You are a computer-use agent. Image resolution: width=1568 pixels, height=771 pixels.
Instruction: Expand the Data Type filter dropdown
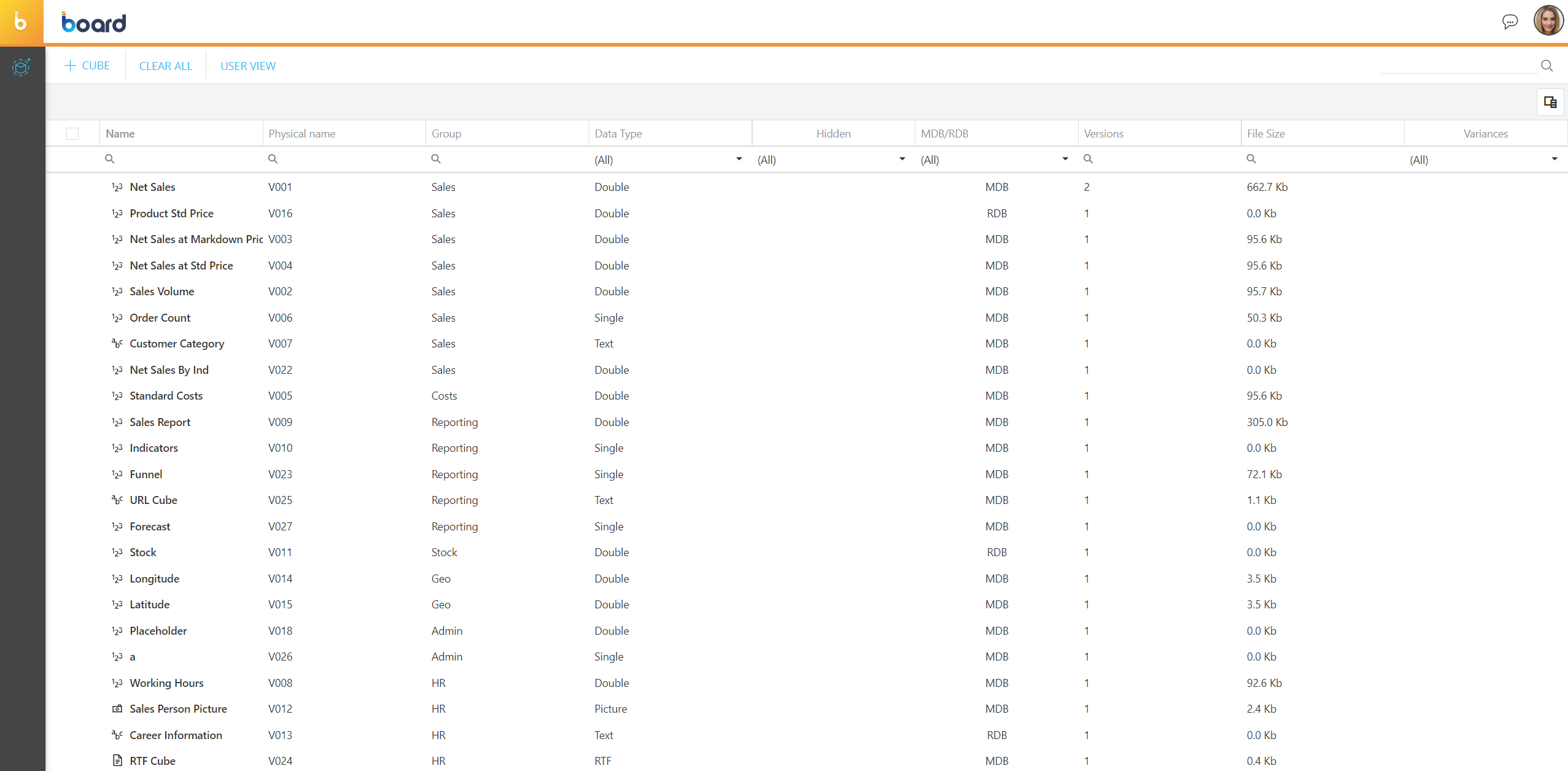pyautogui.click(x=739, y=160)
